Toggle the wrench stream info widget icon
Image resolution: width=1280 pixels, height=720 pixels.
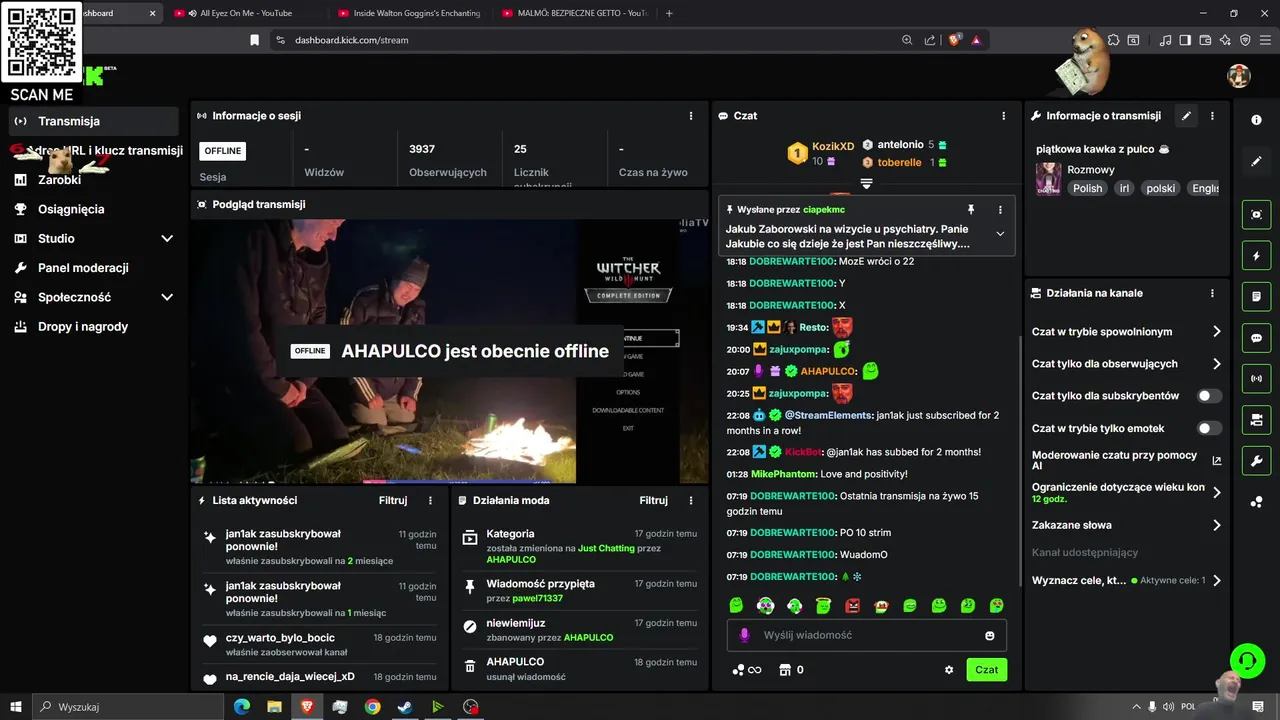tap(1256, 460)
